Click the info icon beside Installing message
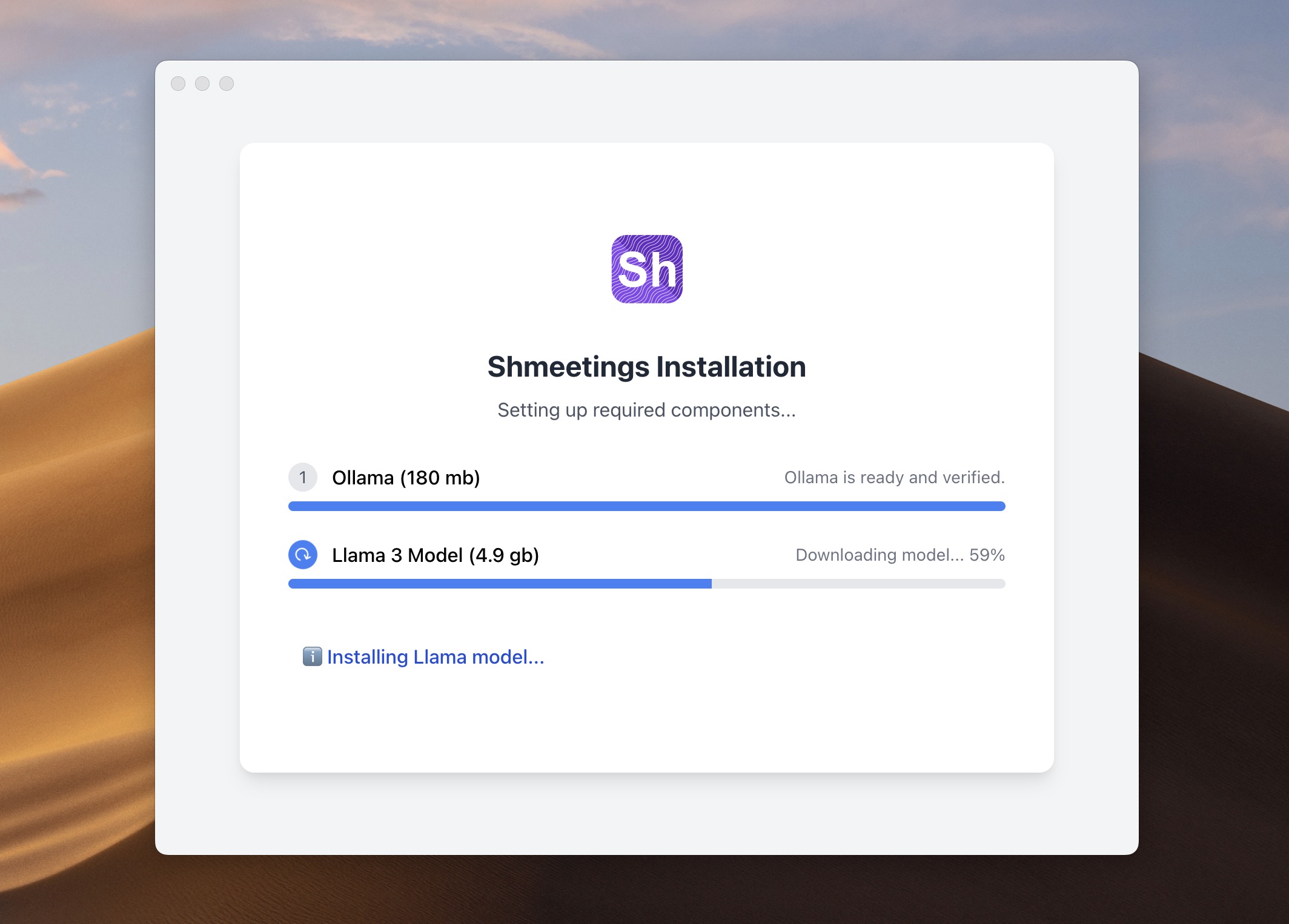The width and height of the screenshot is (1289, 924). [312, 656]
